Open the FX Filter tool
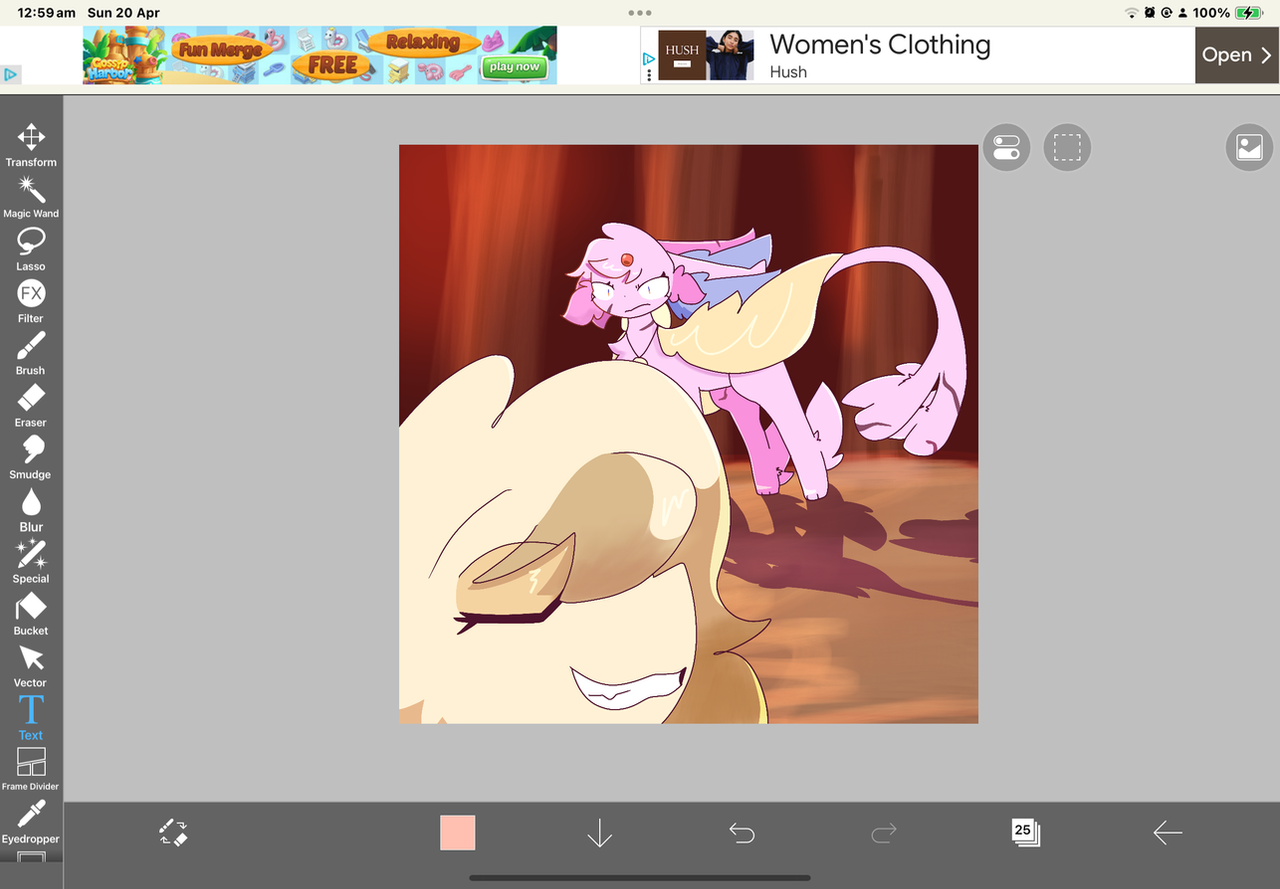1280x889 pixels. click(x=31, y=301)
